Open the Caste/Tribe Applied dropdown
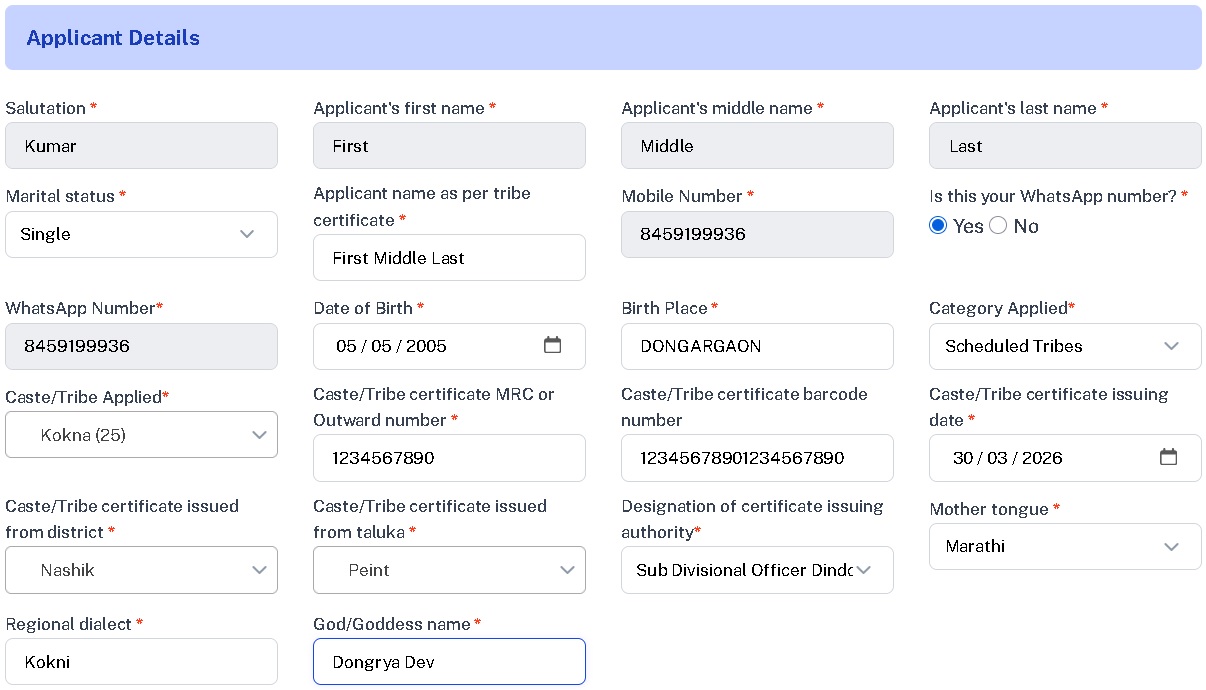Viewport: 1206px width, 690px height. coord(141,435)
